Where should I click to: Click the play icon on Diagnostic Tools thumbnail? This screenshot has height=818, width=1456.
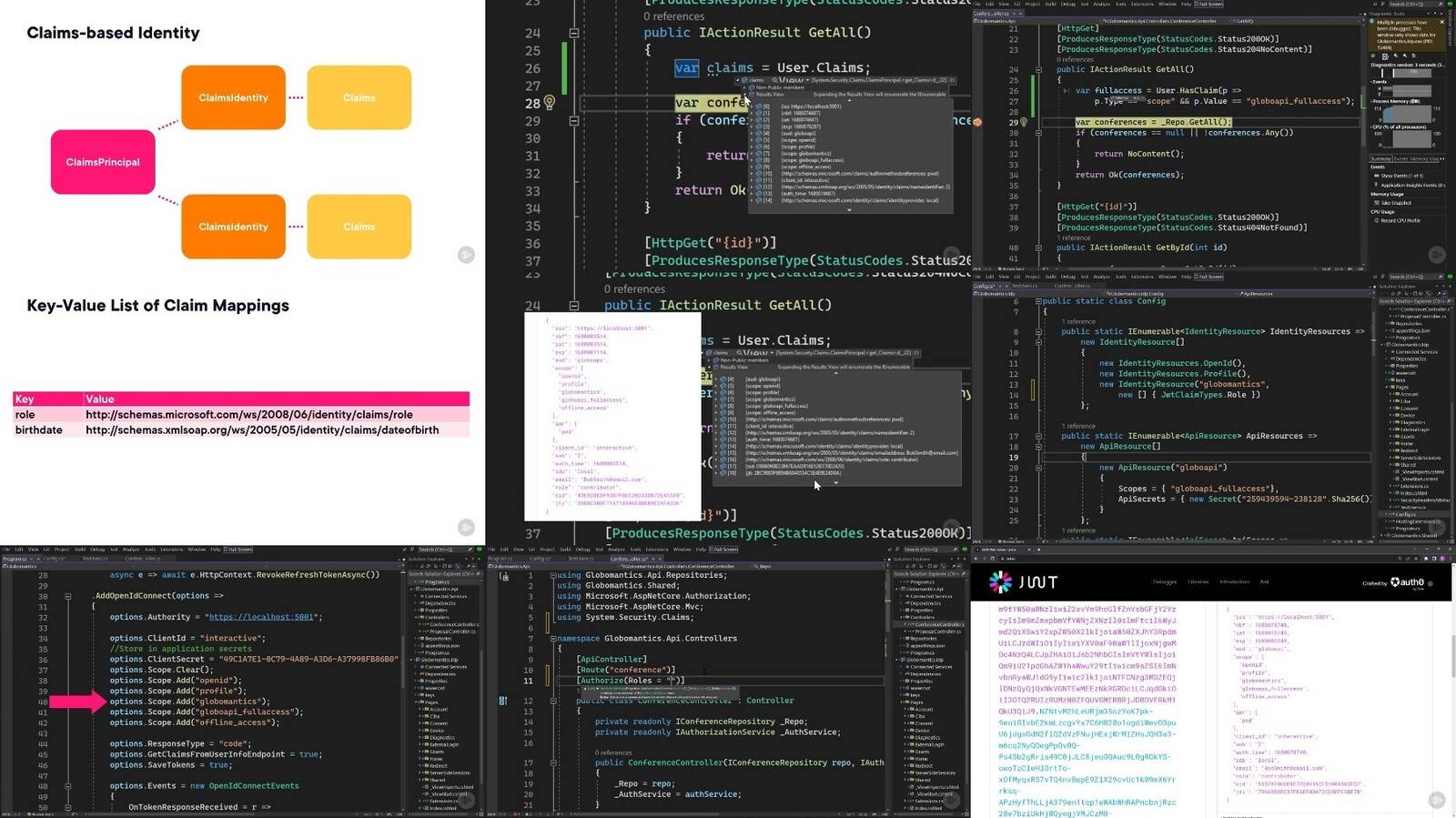coord(1437,256)
